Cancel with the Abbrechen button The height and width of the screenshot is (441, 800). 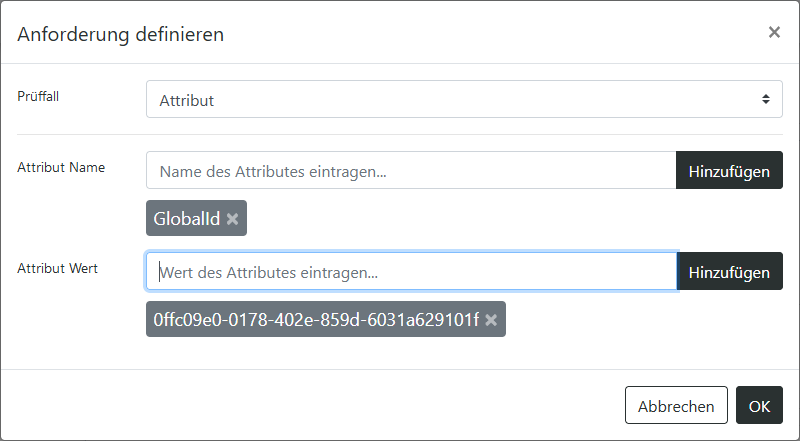tap(676, 405)
